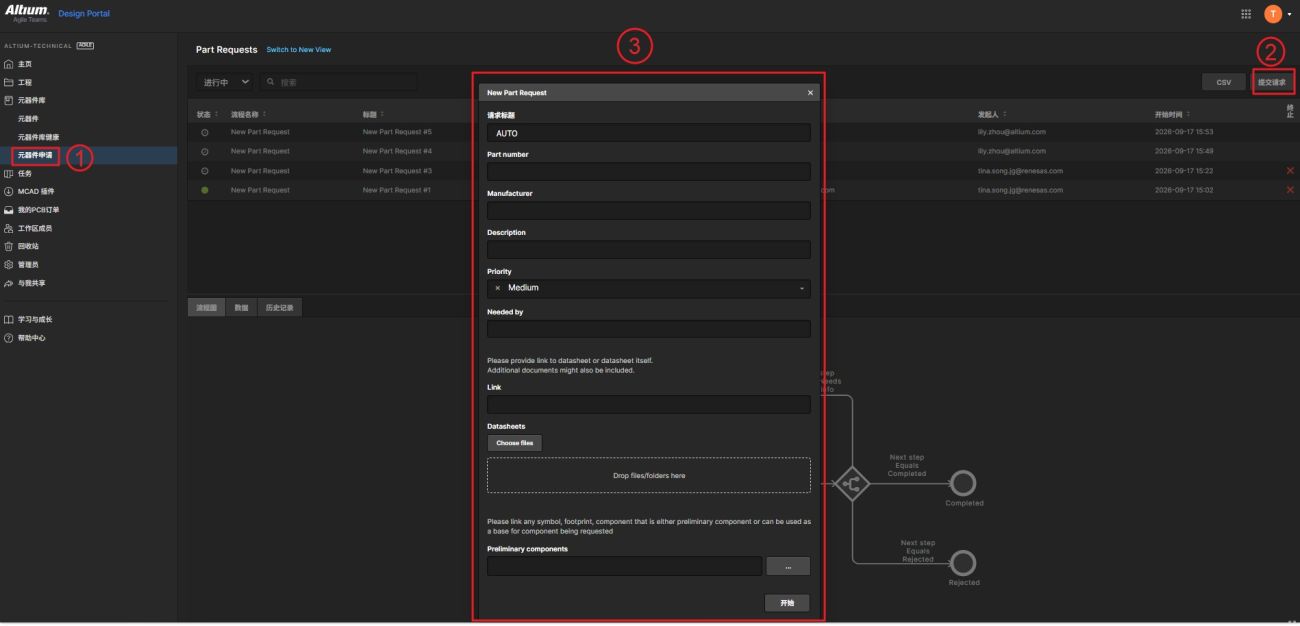Open 回收站 in the sidebar

pyautogui.click(x=30, y=246)
